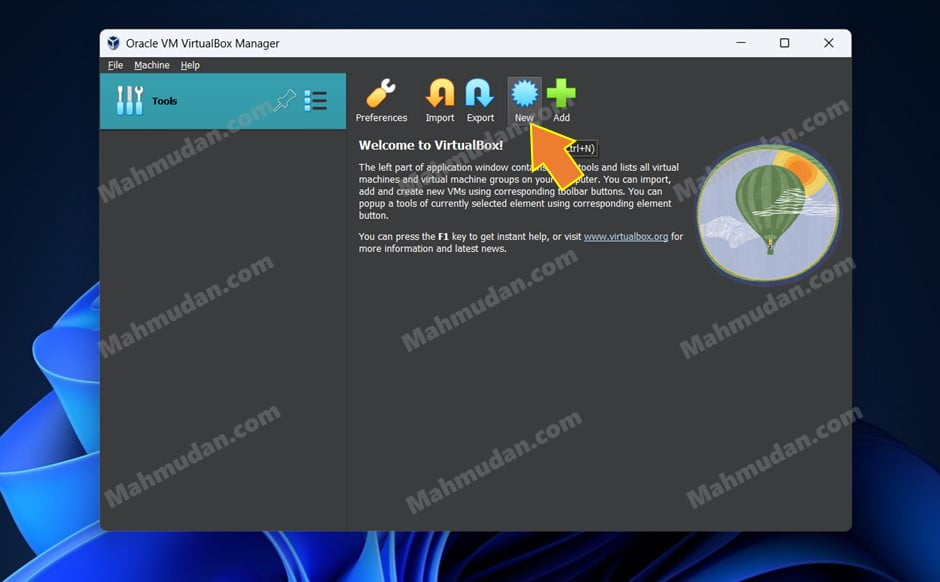The image size is (940, 582).
Task: Select the Tools entry in left panel
Action: coord(164,101)
